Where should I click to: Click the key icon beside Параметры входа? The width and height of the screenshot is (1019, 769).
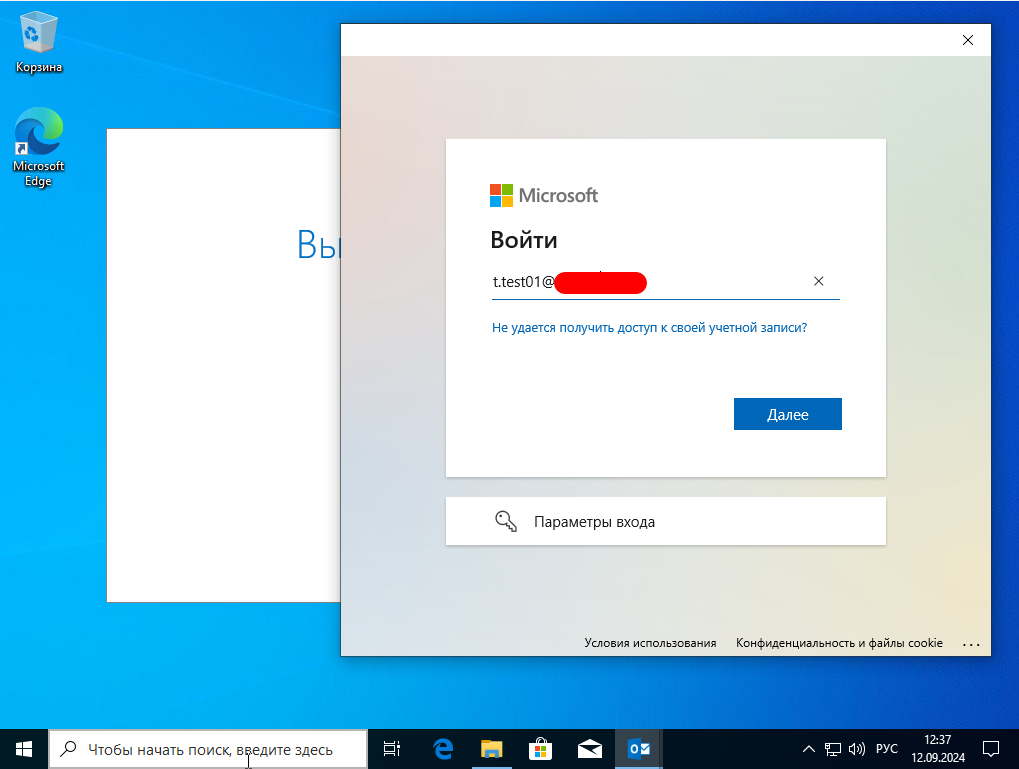pyautogui.click(x=506, y=521)
